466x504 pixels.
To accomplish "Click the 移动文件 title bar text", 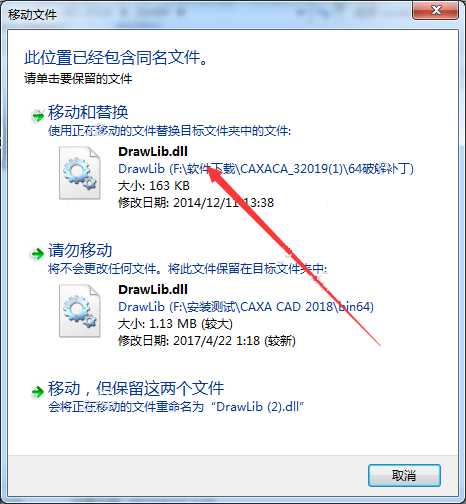I will 32,15.
